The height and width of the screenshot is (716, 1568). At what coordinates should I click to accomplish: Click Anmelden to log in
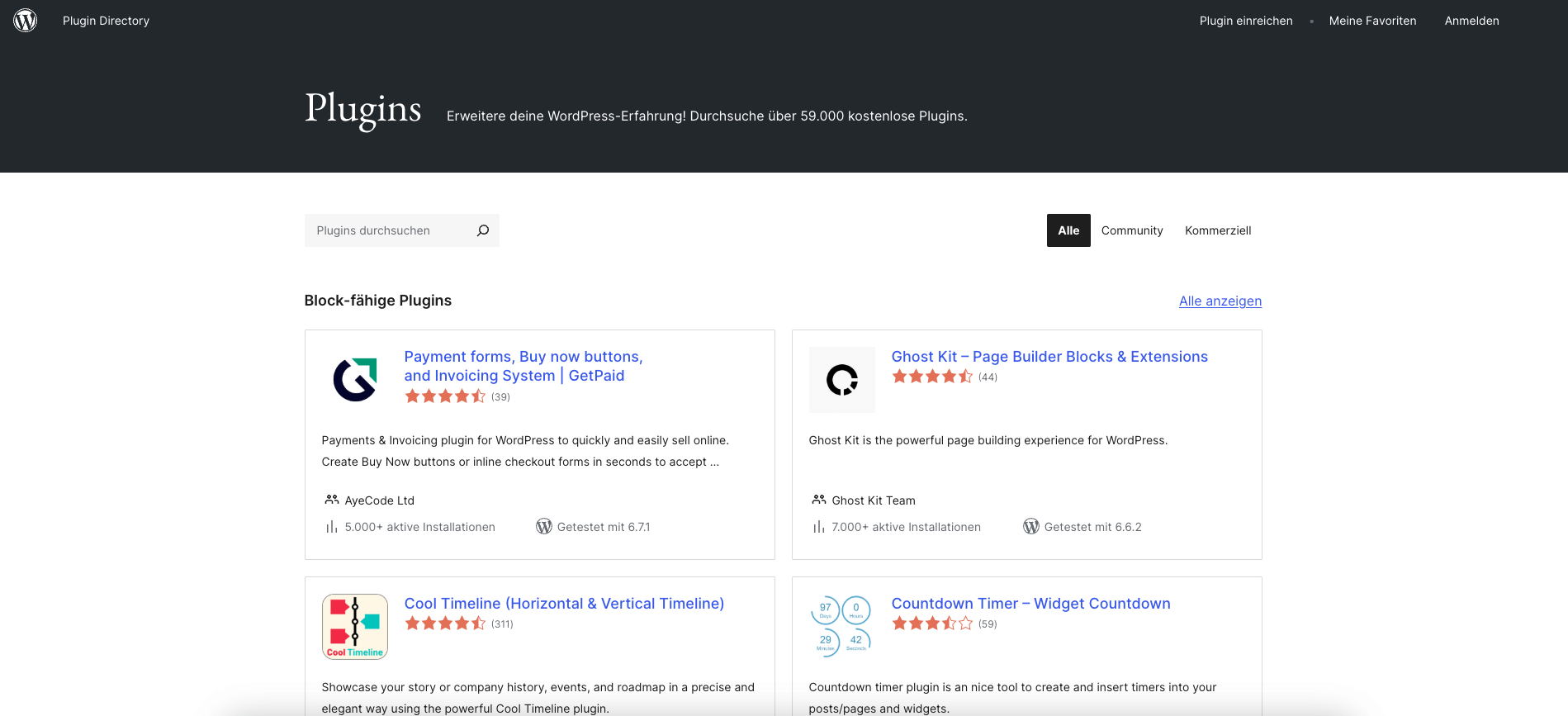point(1471,21)
